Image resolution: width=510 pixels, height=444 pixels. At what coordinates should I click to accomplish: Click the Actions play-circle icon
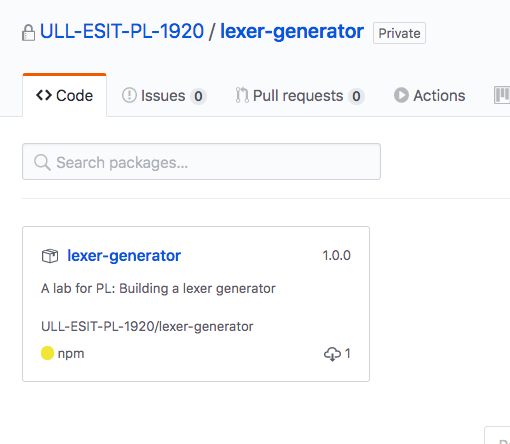coord(401,95)
